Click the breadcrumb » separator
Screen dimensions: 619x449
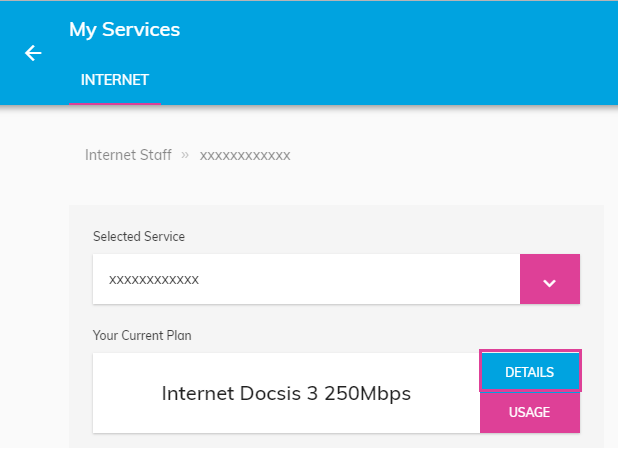(185, 155)
